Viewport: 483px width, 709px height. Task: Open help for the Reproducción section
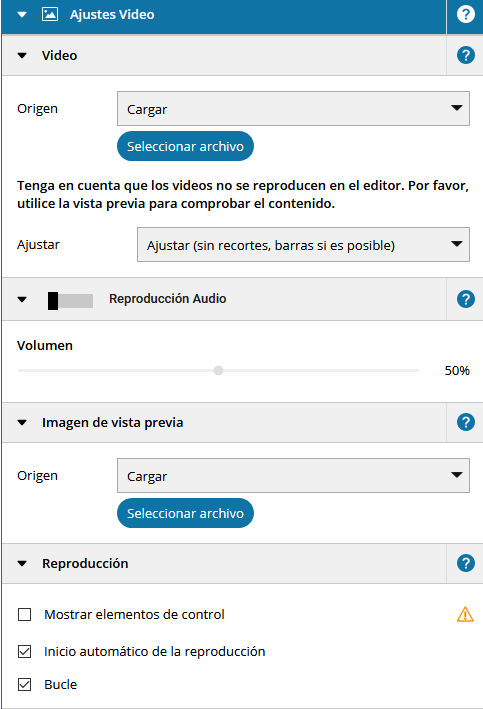(x=465, y=563)
